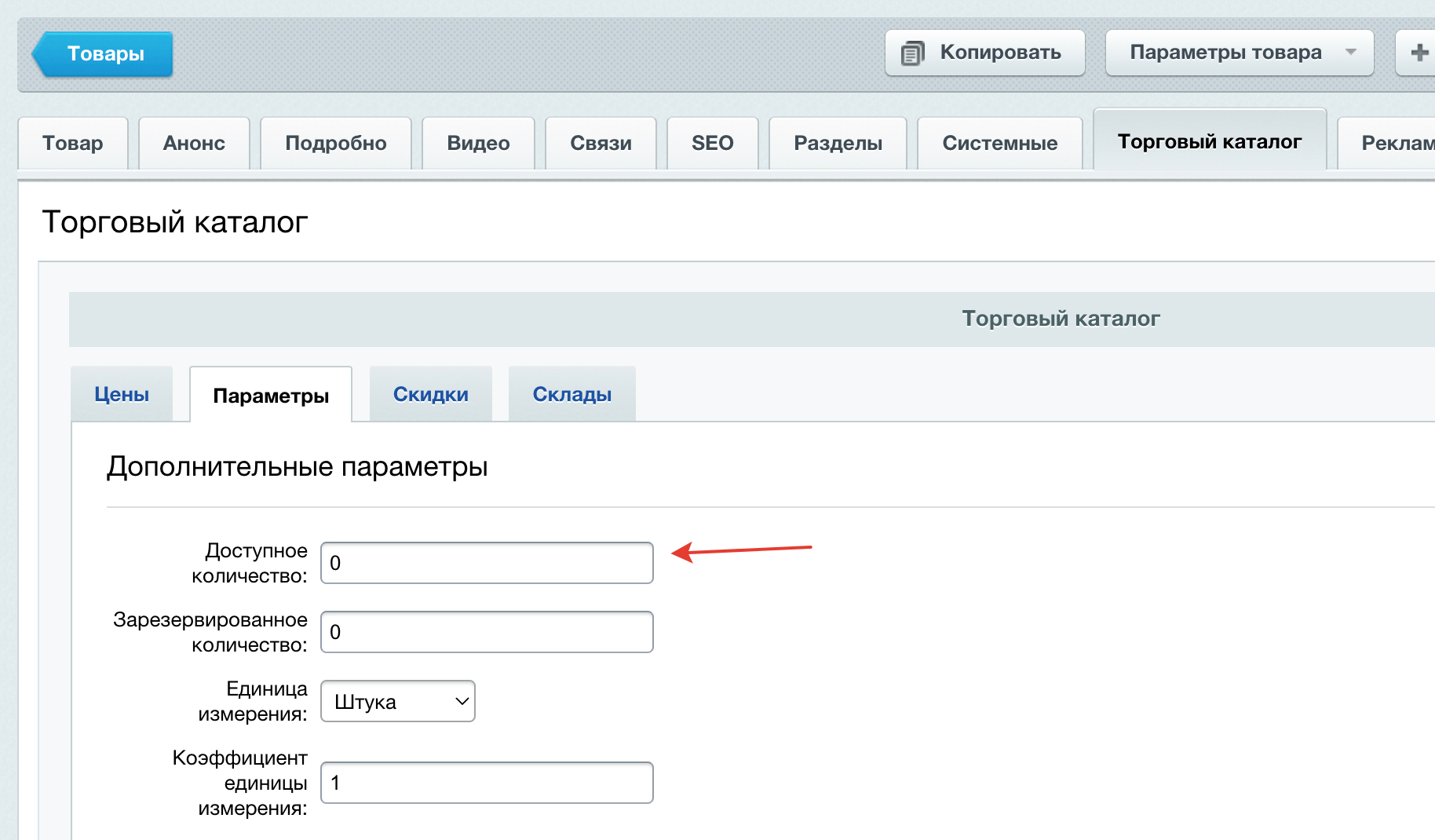Focus the Доступное количество input field
Screen dimensions: 1435x840
487,563
